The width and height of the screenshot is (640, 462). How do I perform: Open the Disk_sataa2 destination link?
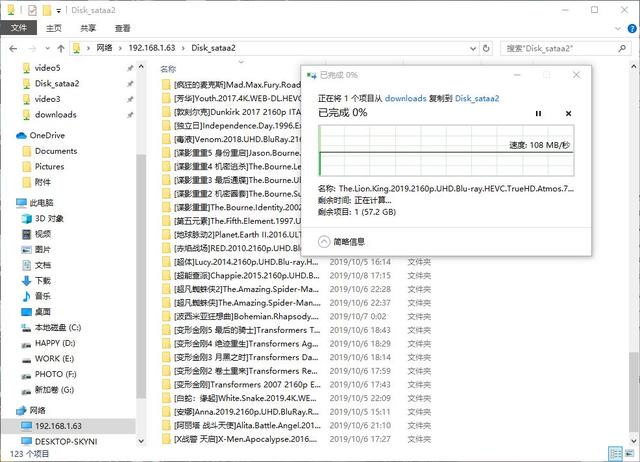tap(477, 98)
